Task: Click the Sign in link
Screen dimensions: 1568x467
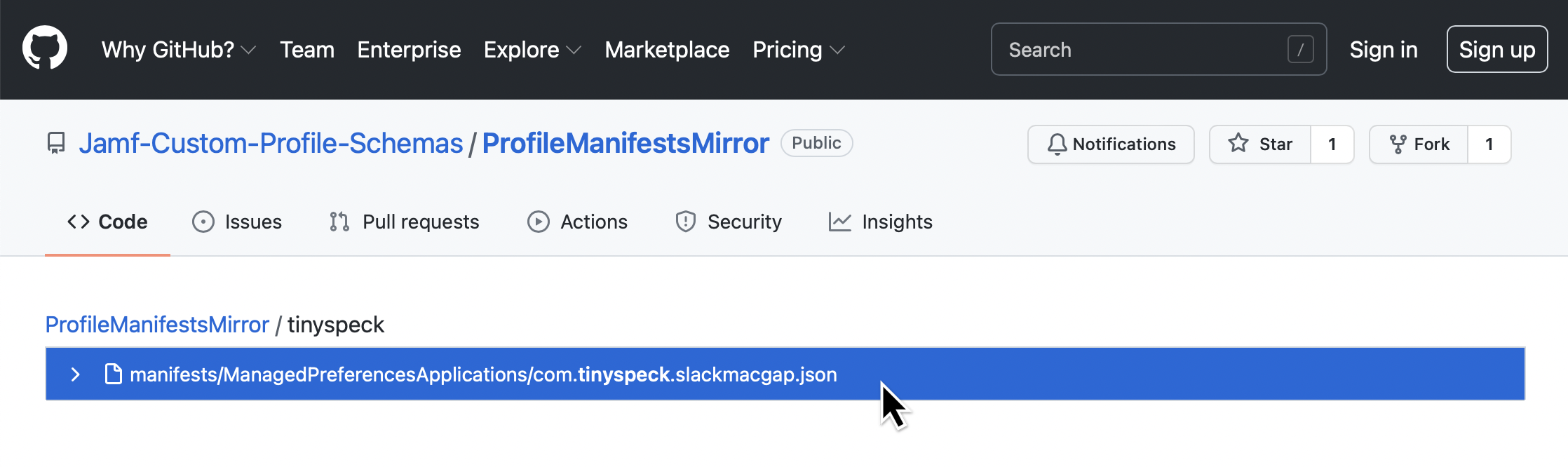Action: [x=1384, y=50]
